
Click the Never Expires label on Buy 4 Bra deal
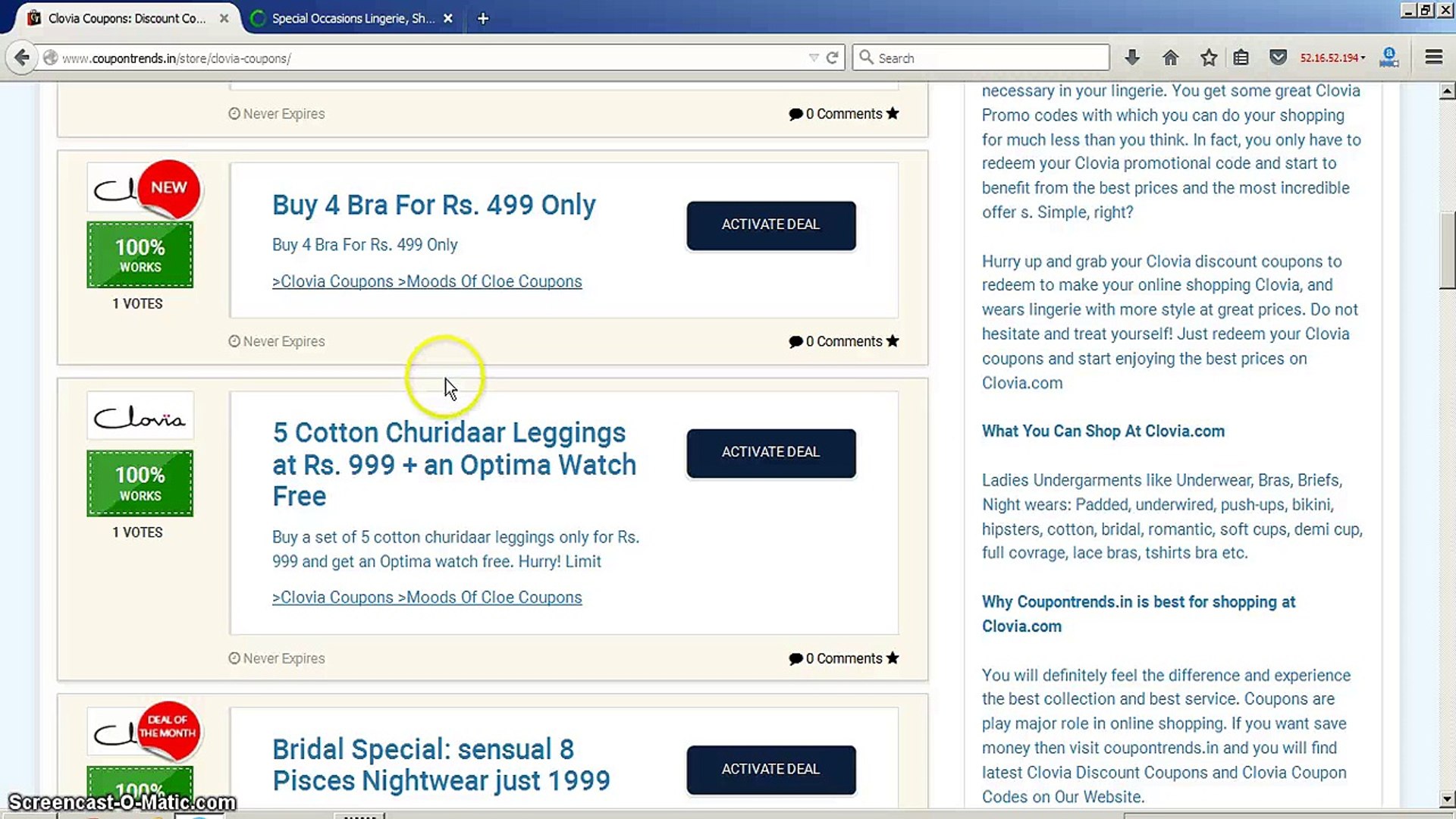pyautogui.click(x=277, y=341)
